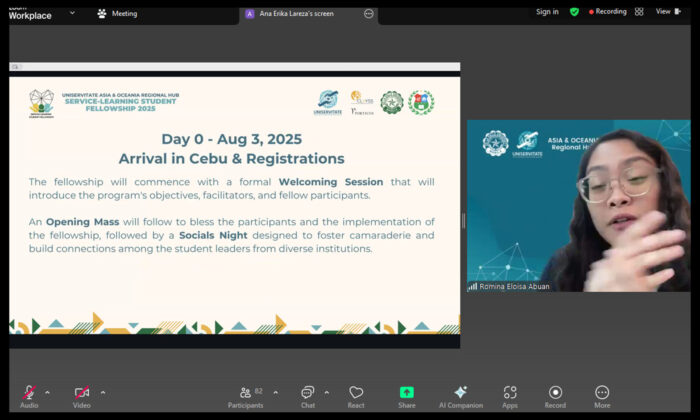This screenshot has height=420, width=700.
Task: Turn on camera with Video button
Action: [x=81, y=395]
